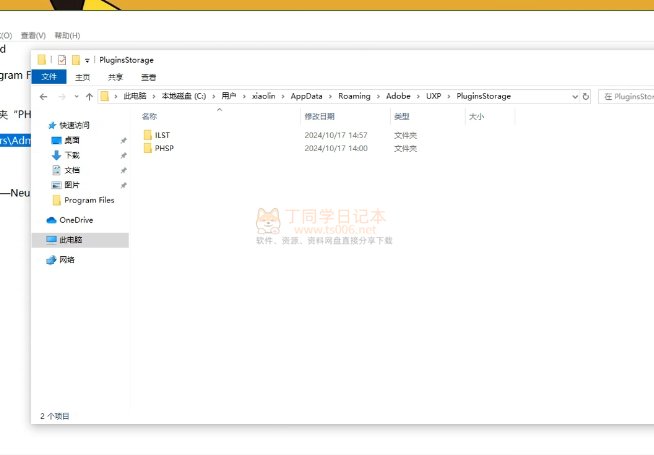Select PHSP modified date 2024/10/17 14:00

pyautogui.click(x=336, y=148)
